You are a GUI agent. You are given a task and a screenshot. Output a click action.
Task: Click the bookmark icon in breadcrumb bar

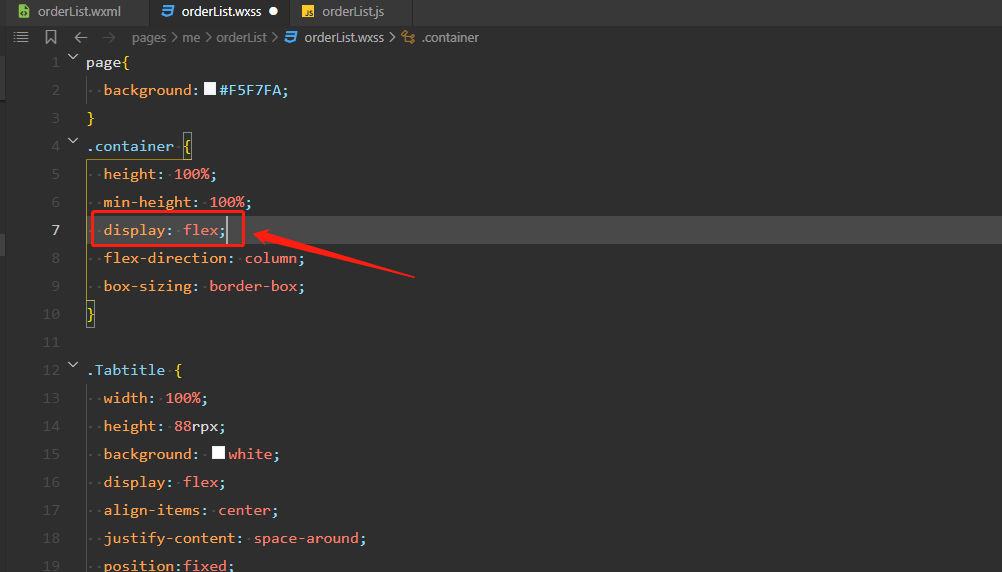click(51, 37)
